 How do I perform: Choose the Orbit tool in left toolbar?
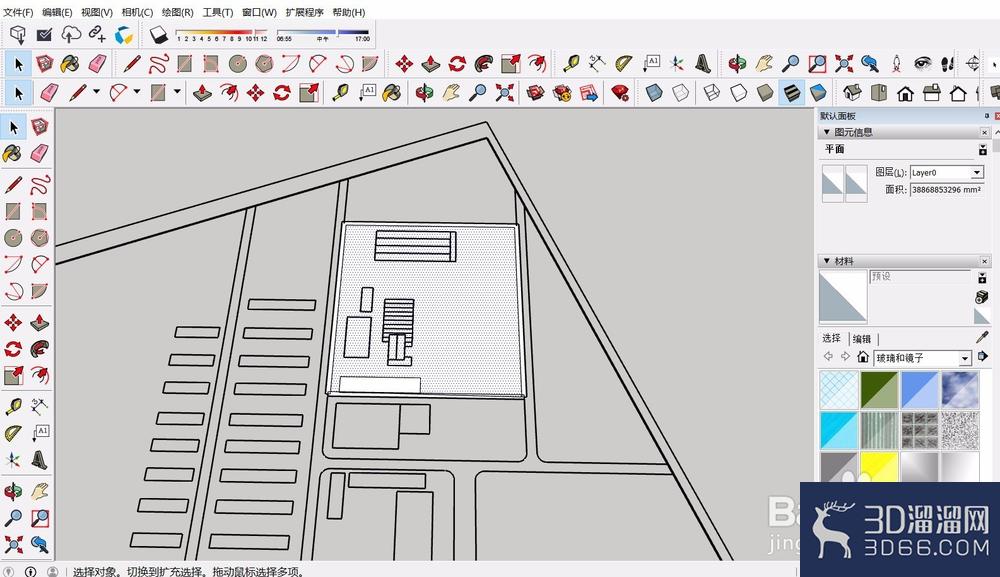click(x=13, y=492)
